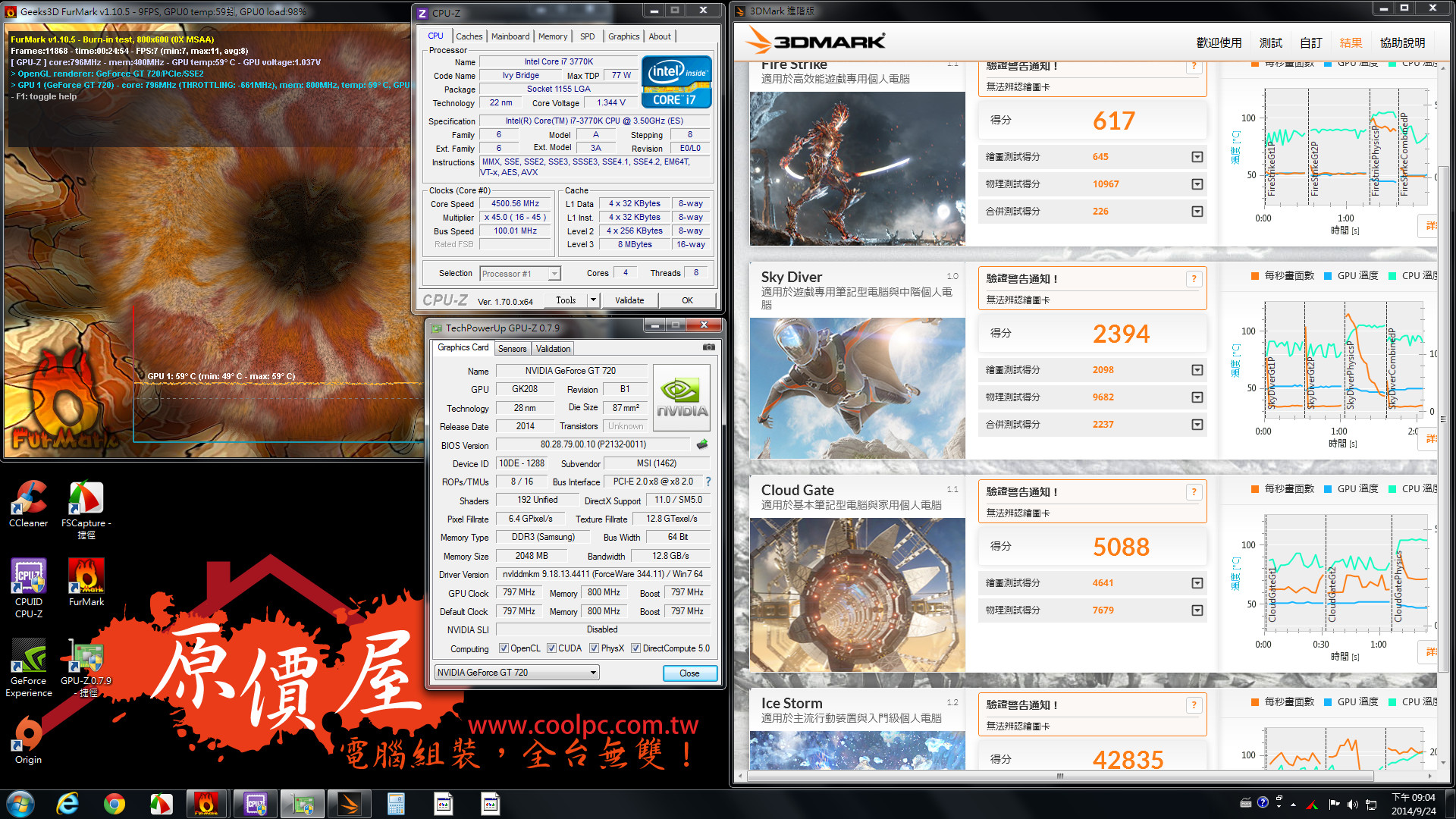Switch to CPU-Z in the taskbar

(x=256, y=804)
